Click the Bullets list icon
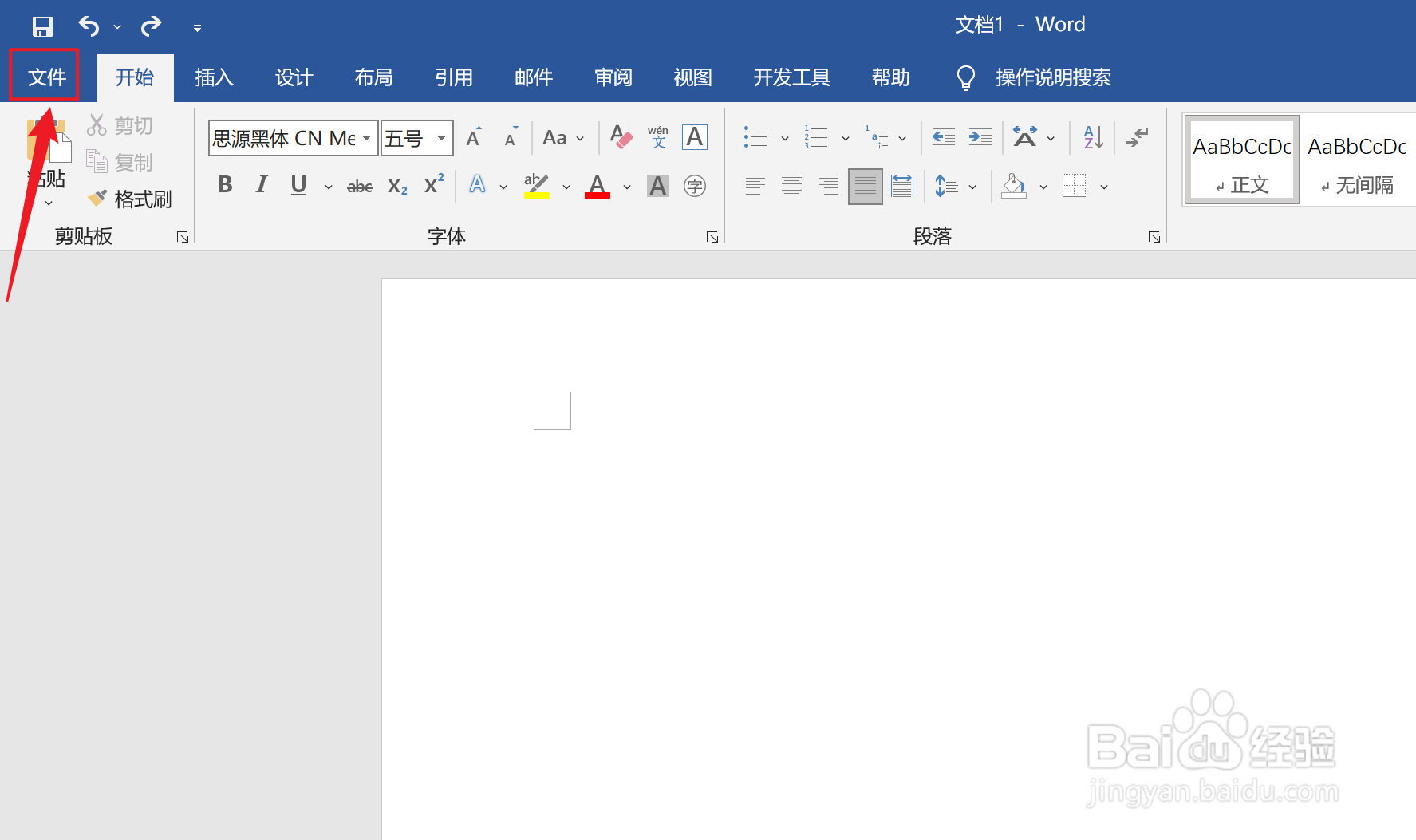 (x=755, y=137)
